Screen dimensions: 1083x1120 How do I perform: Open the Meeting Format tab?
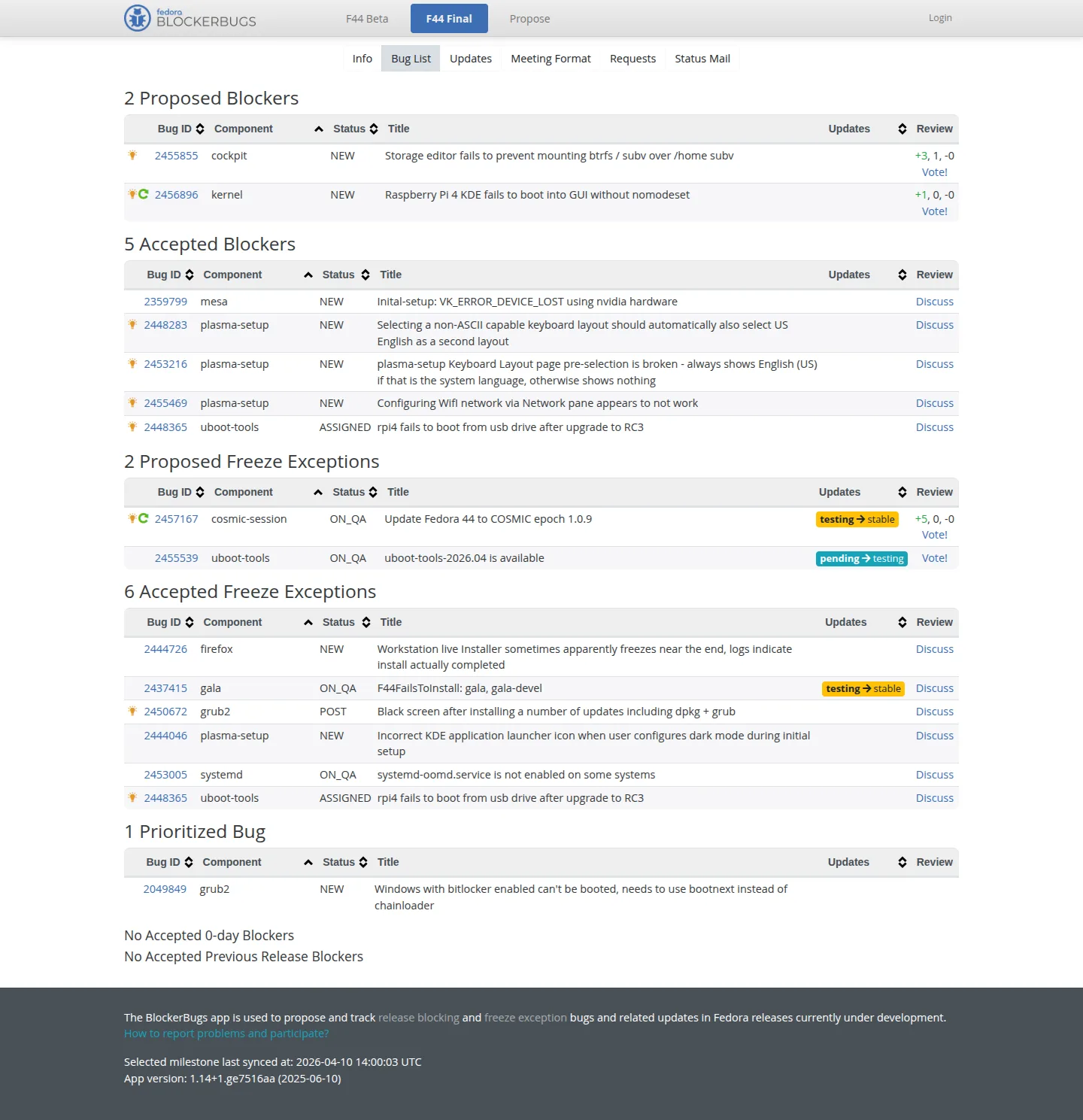[x=551, y=59]
